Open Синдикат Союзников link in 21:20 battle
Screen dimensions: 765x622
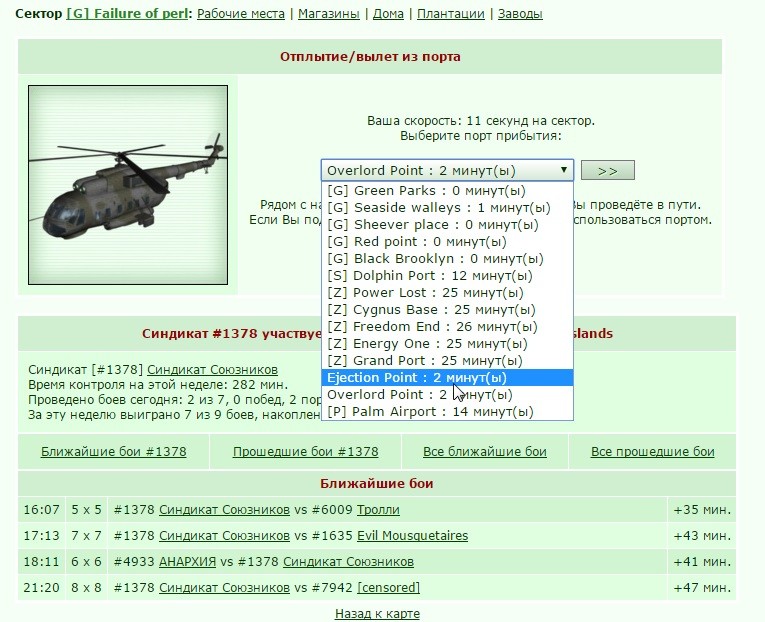coord(224,587)
